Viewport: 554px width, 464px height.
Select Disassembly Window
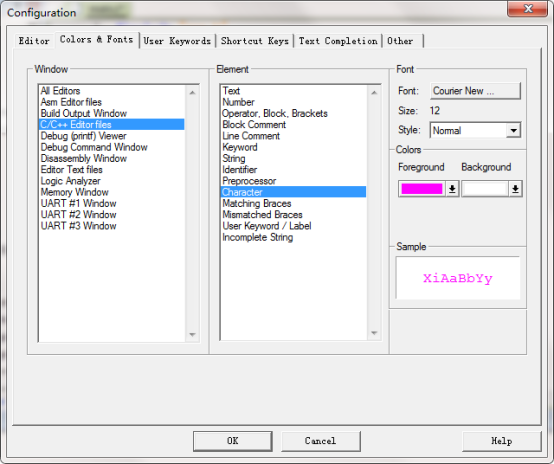pyautogui.click(x=111, y=158)
